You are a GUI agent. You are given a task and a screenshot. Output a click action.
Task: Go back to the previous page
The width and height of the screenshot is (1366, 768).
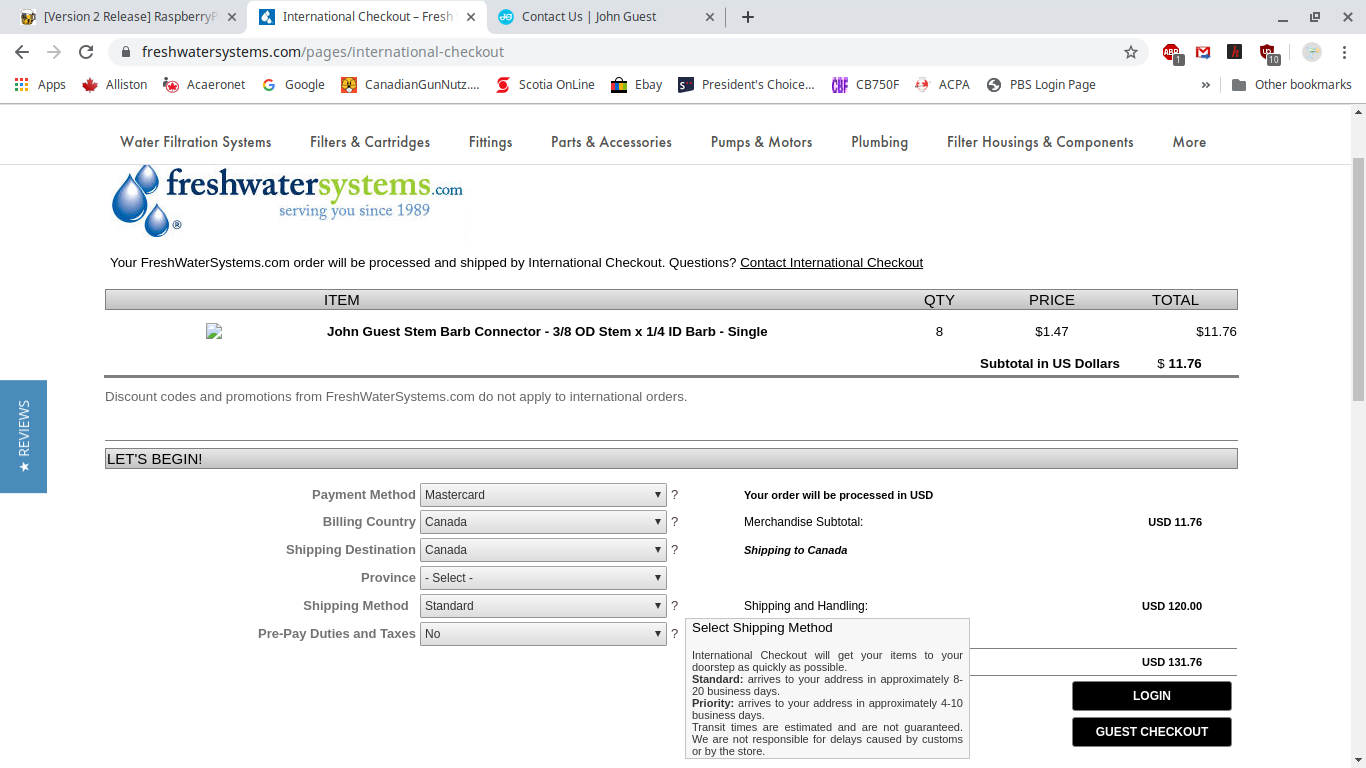[22, 52]
